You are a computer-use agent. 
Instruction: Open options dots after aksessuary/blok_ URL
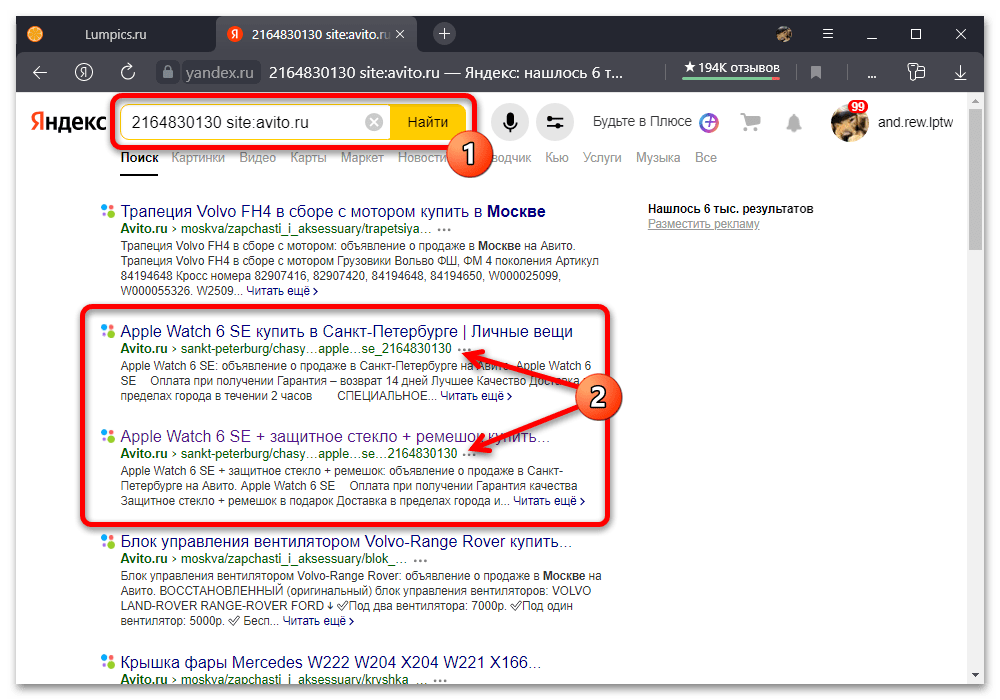pyautogui.click(x=420, y=560)
